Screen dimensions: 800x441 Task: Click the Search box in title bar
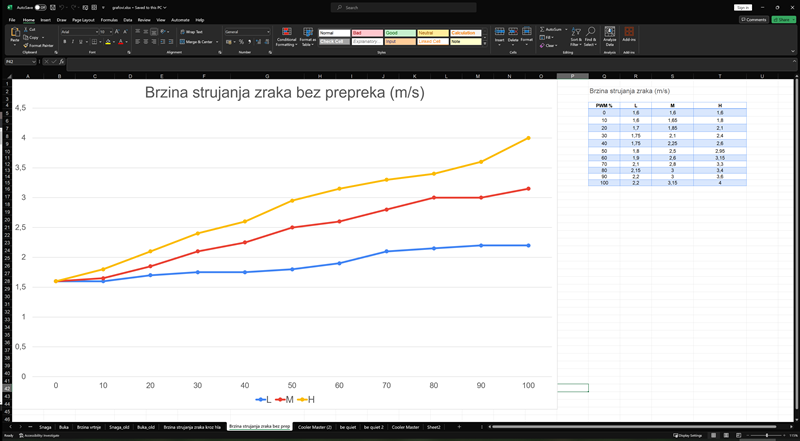click(x=400, y=7)
